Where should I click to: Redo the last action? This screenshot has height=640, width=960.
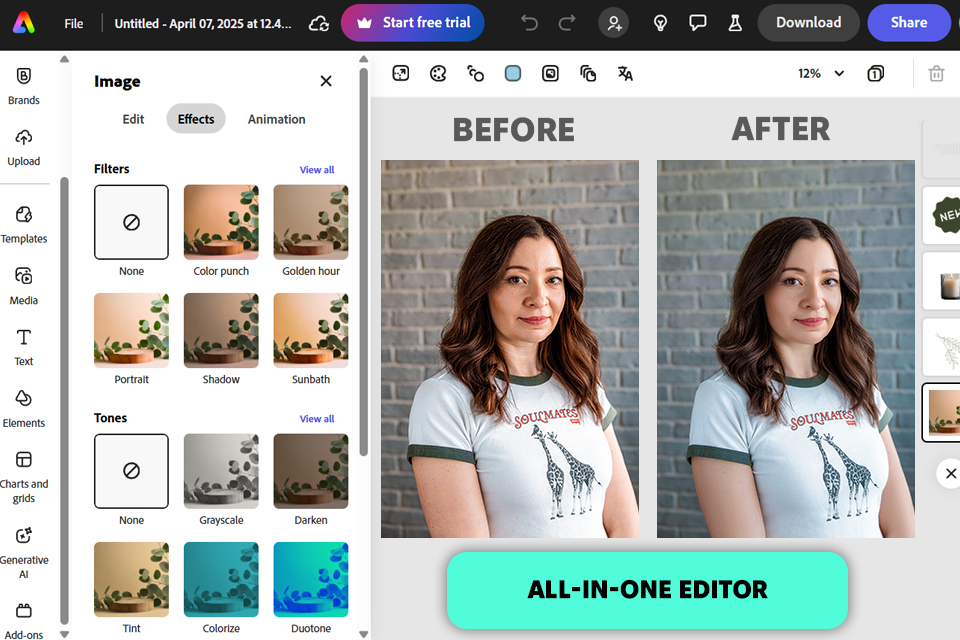567,23
